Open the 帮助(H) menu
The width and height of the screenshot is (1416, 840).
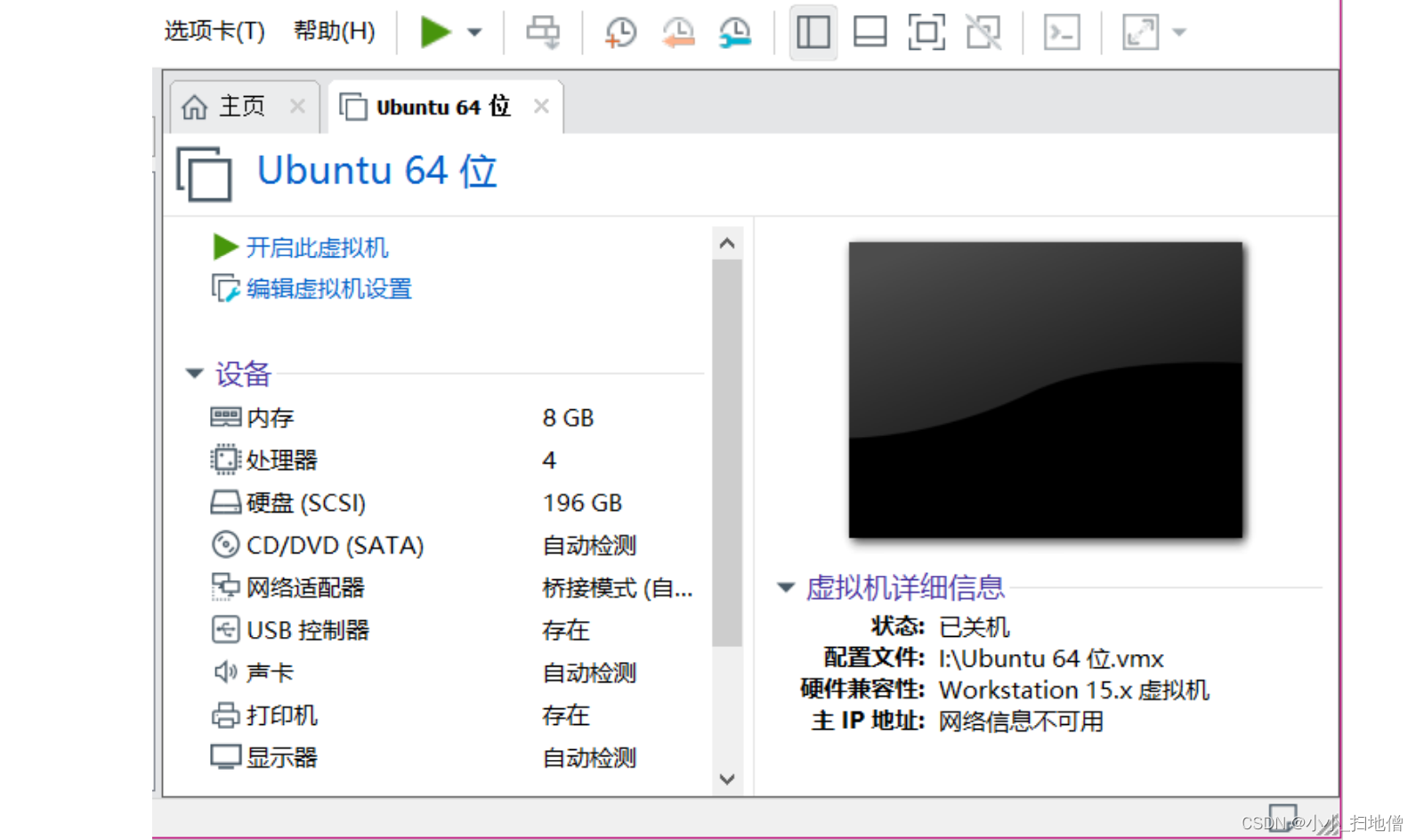click(335, 31)
